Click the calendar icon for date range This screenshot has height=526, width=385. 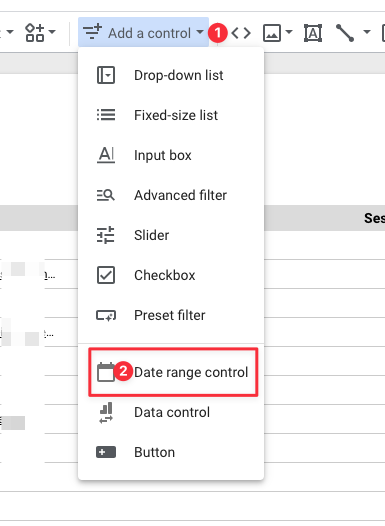click(x=106, y=372)
